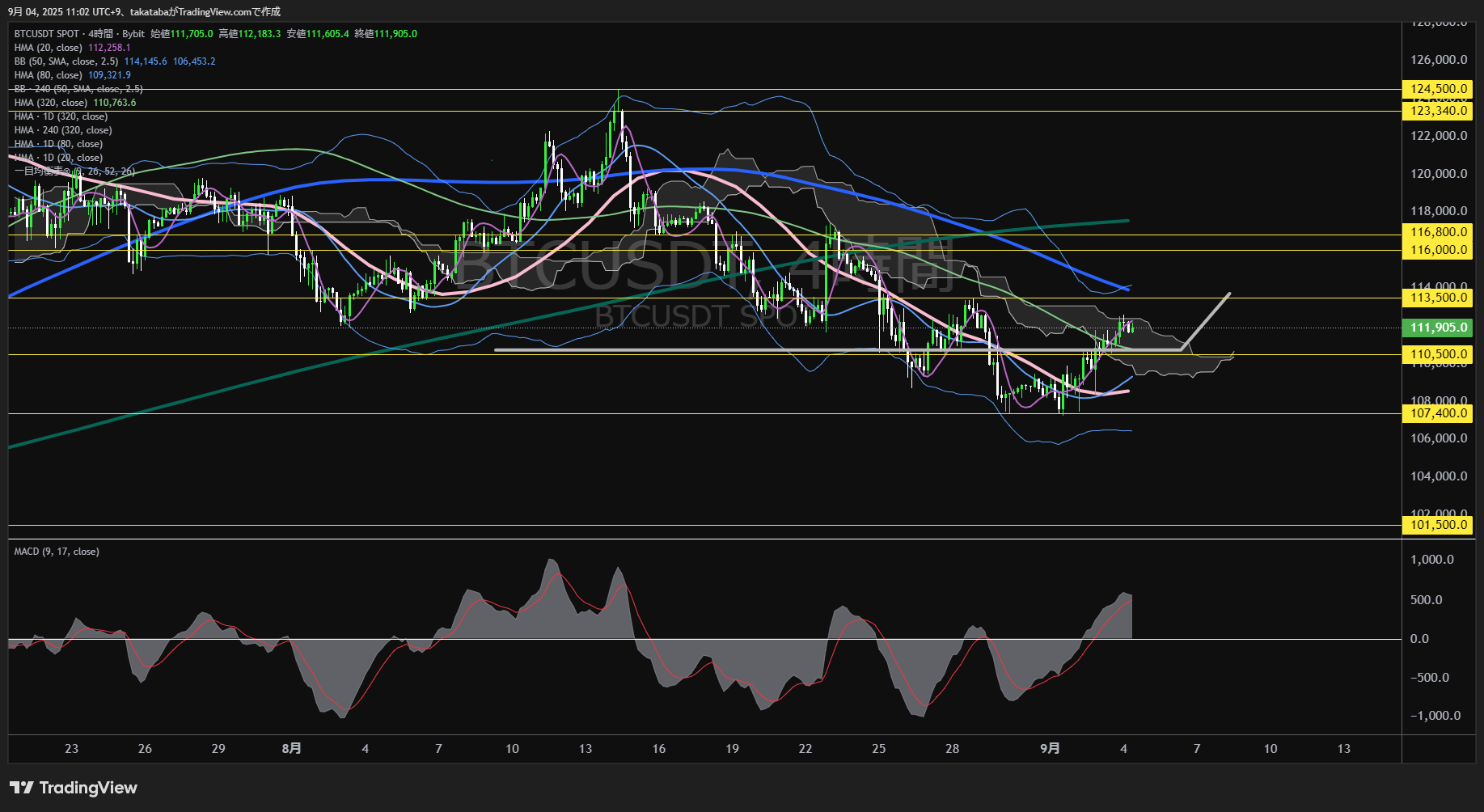Click 1,000.0 on the MACD axis
1484x812 pixels.
(1432, 560)
